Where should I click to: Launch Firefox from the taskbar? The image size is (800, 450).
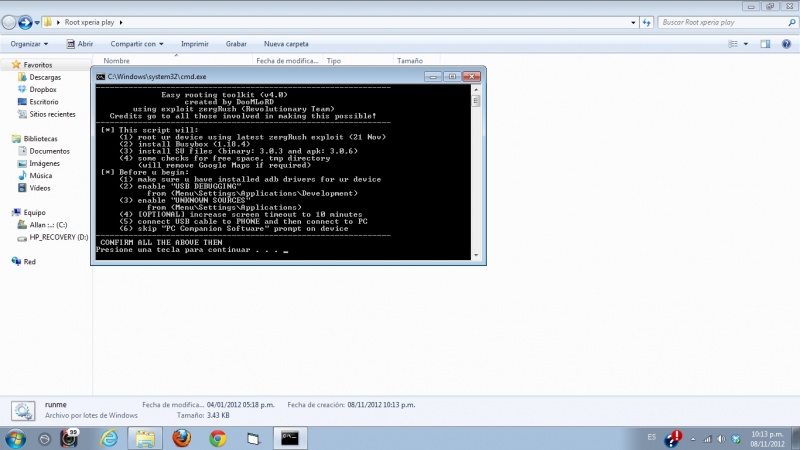click(181, 438)
